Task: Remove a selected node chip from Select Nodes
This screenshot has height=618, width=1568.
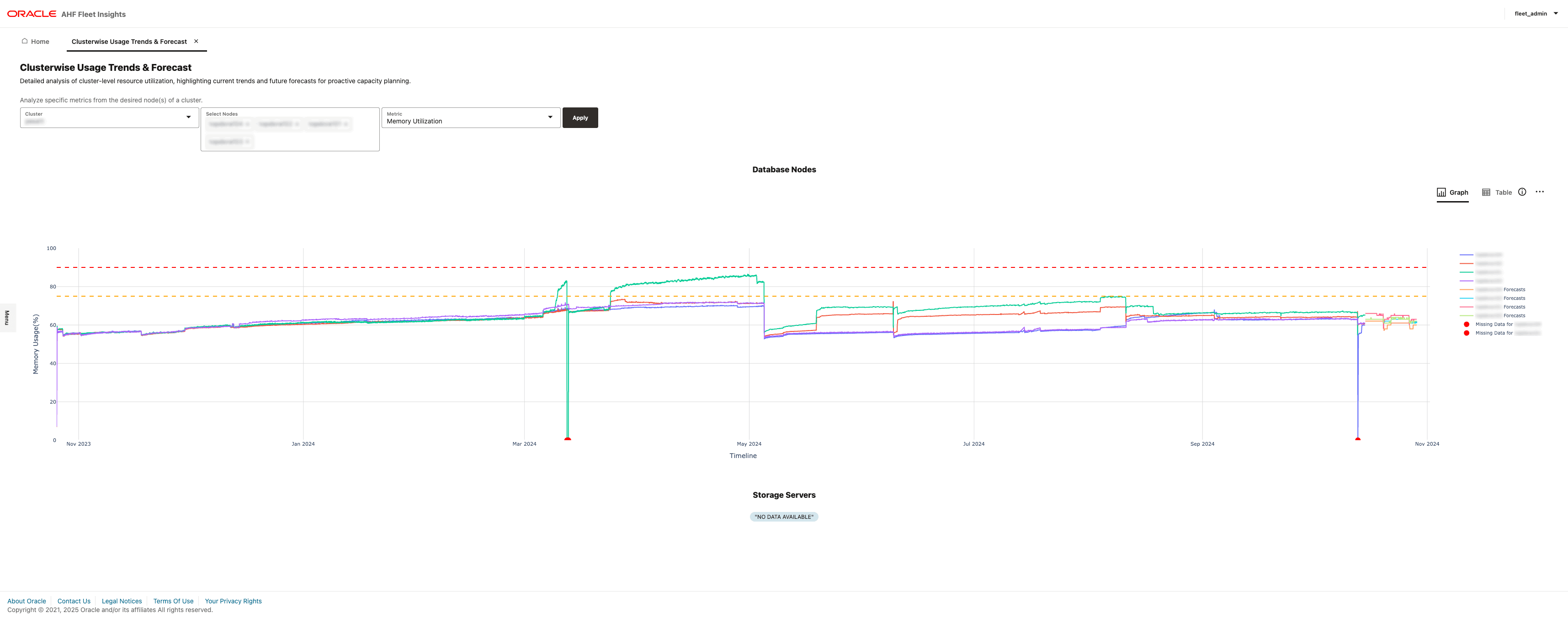Action: coord(248,123)
